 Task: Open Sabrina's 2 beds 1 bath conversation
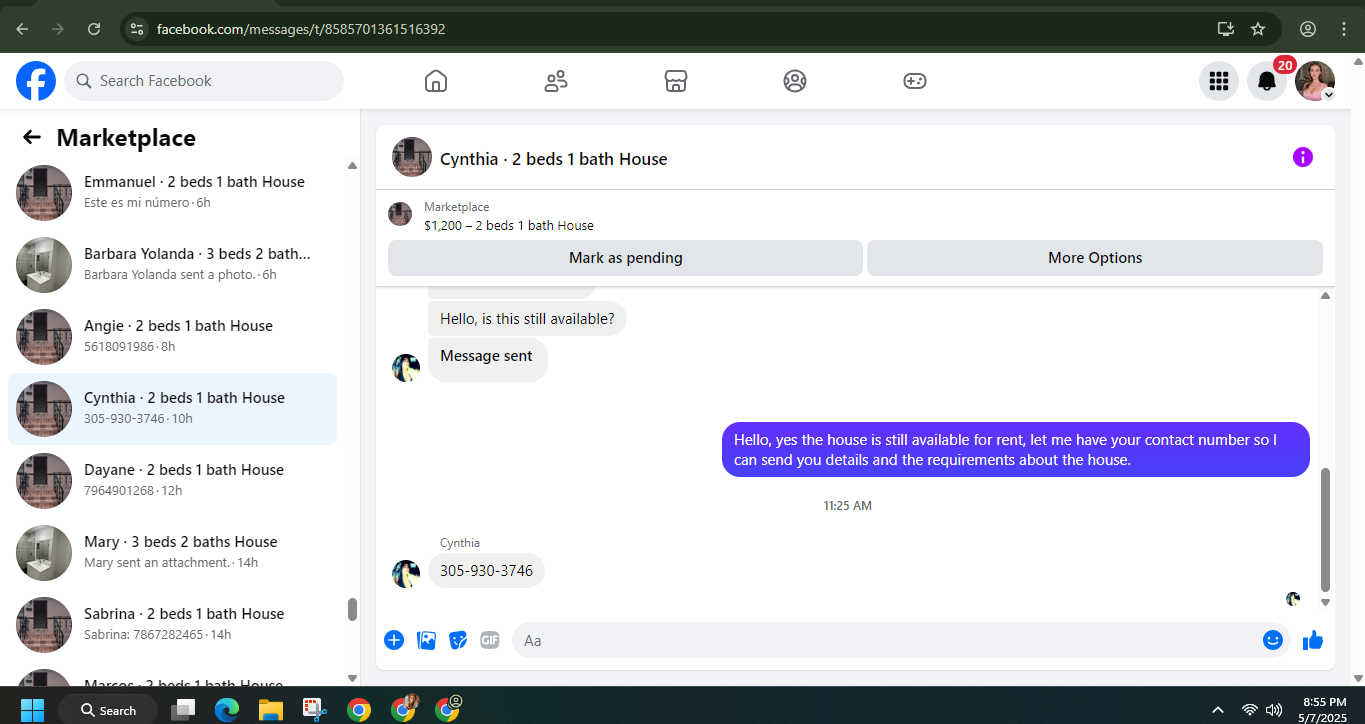[172, 625]
